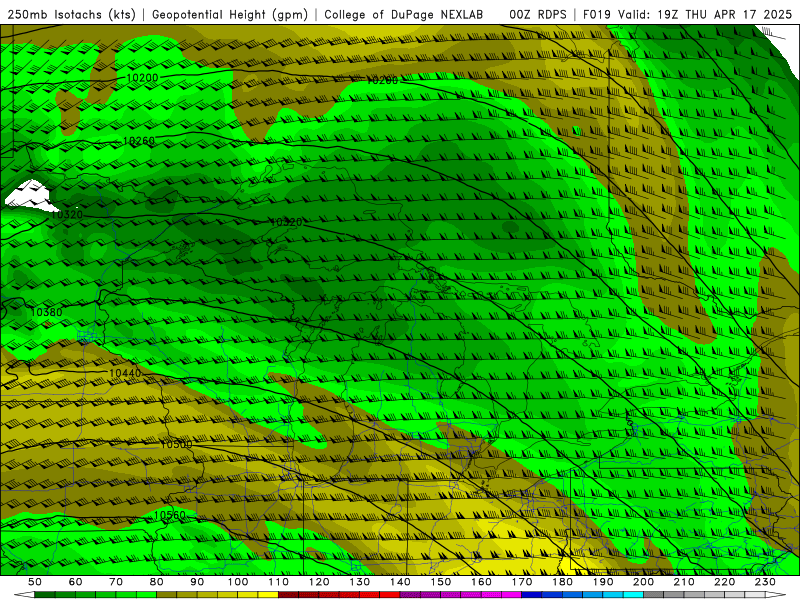800x600 pixels.
Task: Select the 220 tick label on the colorbar
Action: [x=724, y=582]
